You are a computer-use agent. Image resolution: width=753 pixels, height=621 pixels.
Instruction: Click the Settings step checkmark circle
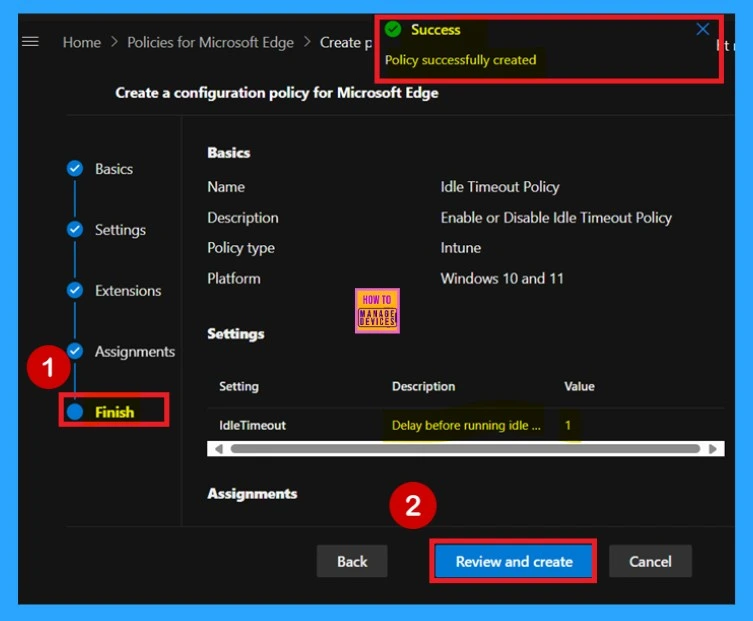point(75,229)
